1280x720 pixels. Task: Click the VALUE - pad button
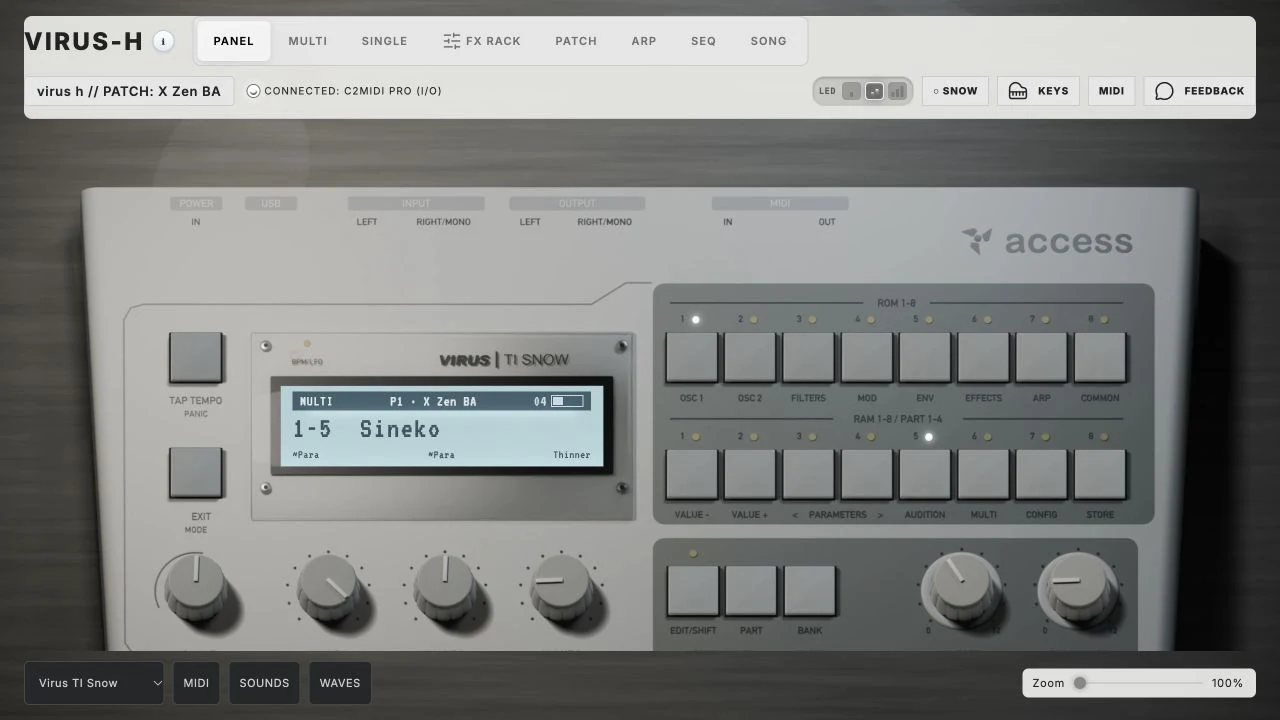point(692,474)
